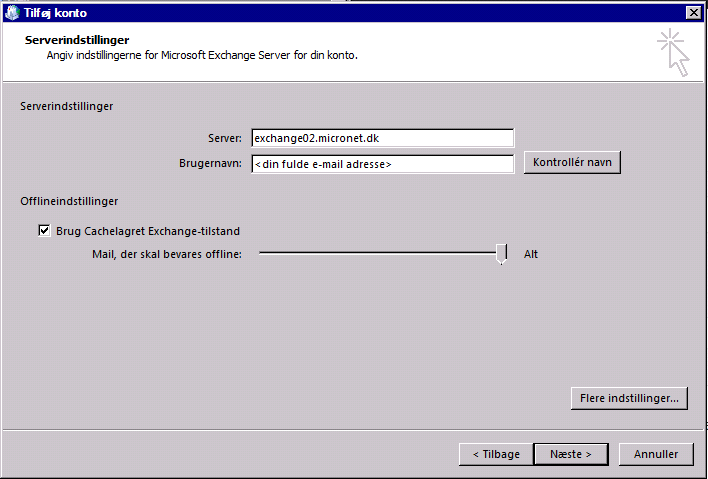This screenshot has width=708, height=479.
Task: Continue with the Næste button
Action: point(571,454)
